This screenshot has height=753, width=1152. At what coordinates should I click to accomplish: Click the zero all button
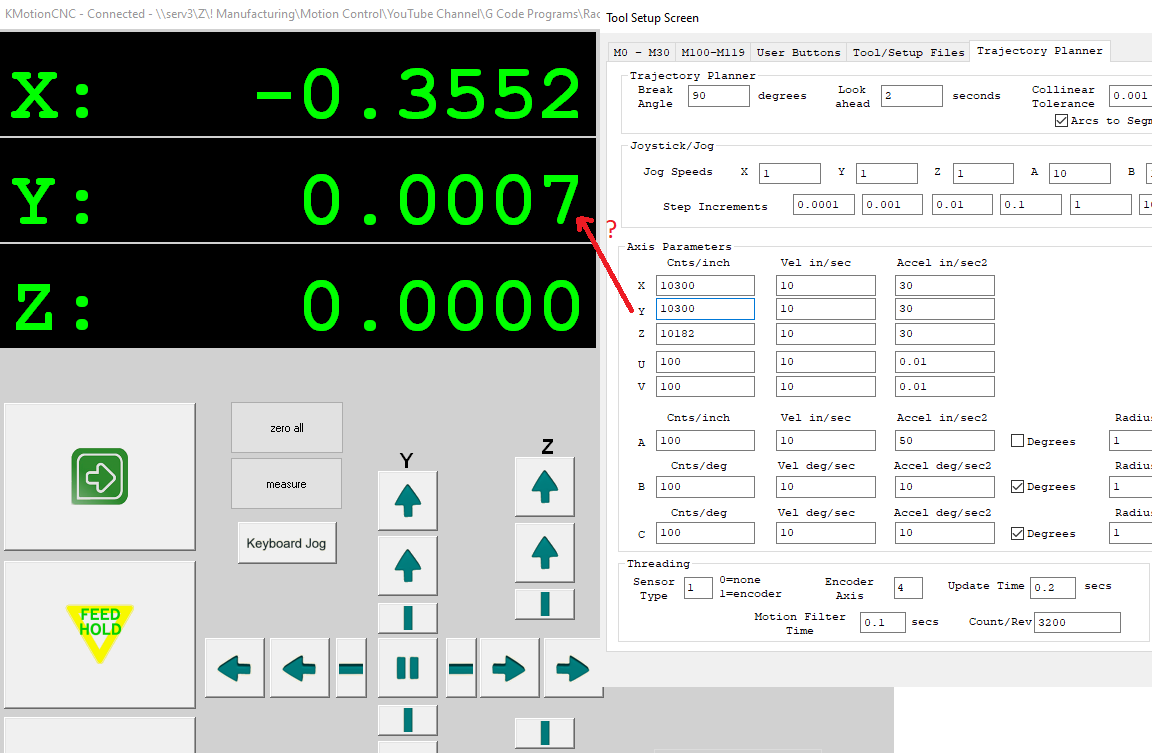coord(286,428)
